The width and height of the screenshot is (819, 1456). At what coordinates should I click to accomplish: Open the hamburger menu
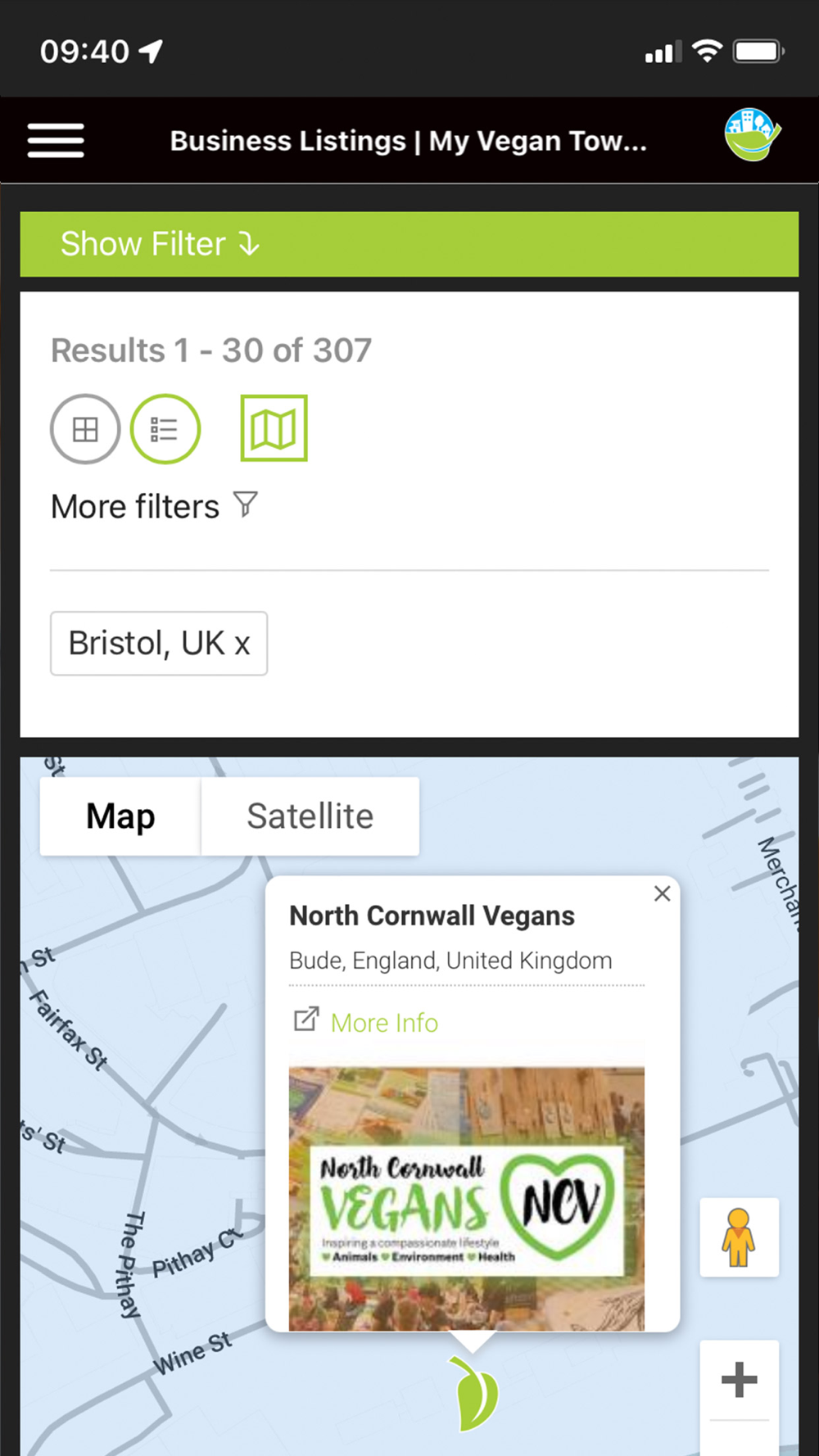click(x=56, y=140)
